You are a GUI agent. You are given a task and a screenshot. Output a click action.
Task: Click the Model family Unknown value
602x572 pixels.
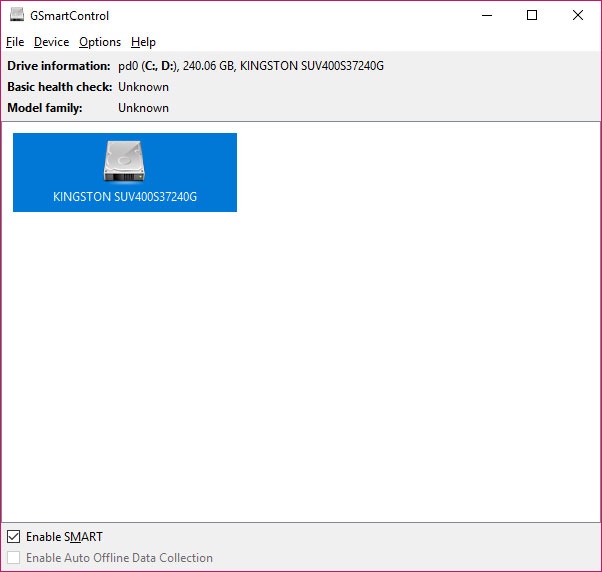[143, 108]
